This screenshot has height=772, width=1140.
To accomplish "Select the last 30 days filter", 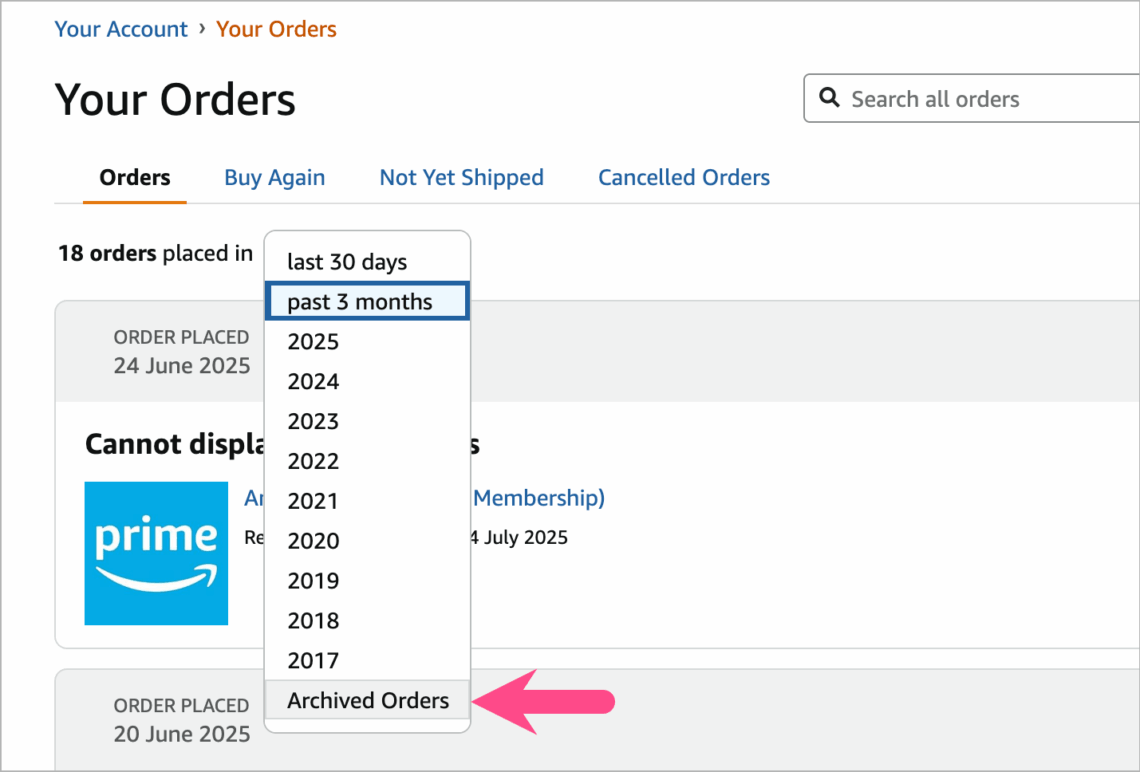I will click(x=345, y=262).
